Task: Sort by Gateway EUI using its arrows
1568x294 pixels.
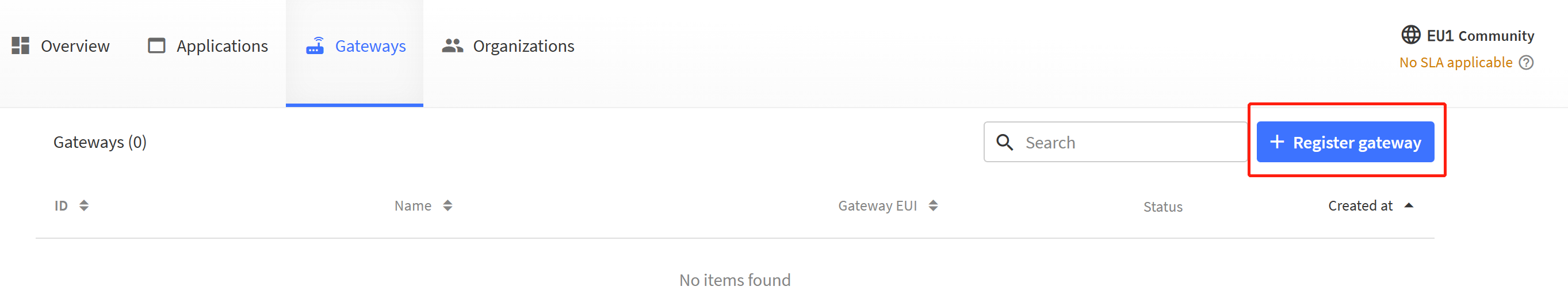Action: (x=933, y=206)
